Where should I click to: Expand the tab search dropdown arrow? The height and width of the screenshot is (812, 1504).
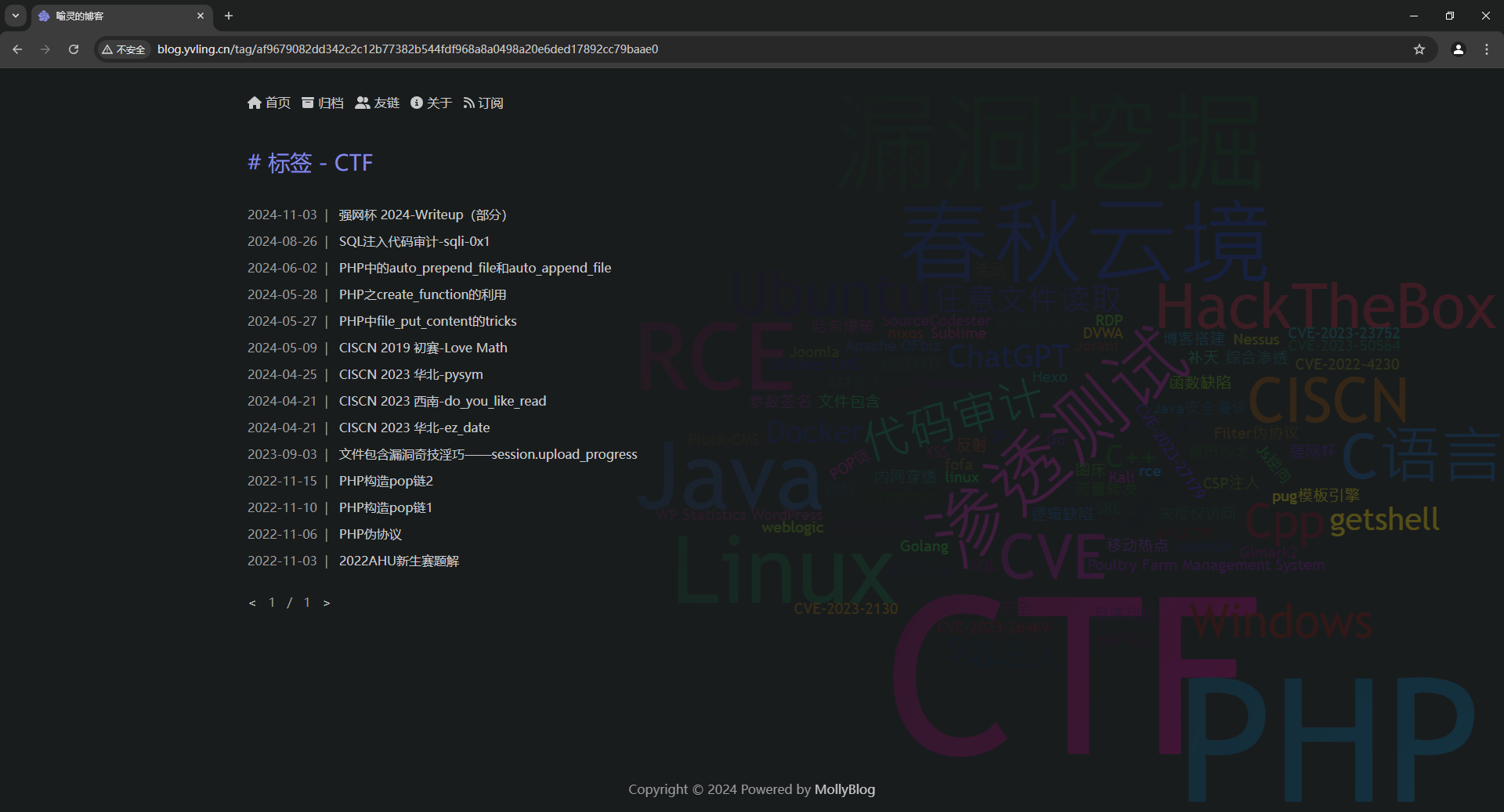pyautogui.click(x=16, y=16)
